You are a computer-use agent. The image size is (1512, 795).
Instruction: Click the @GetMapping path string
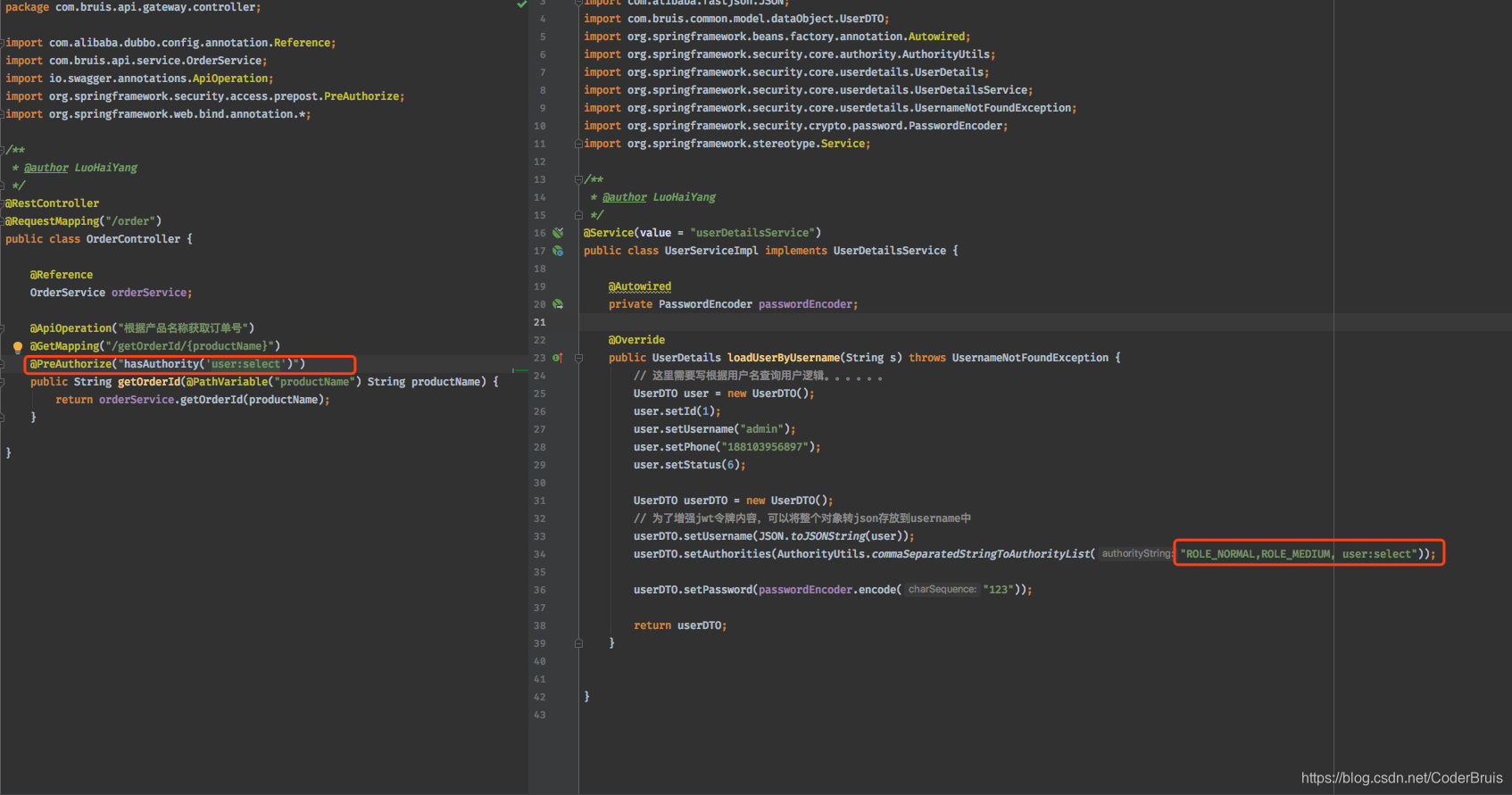click(191, 346)
